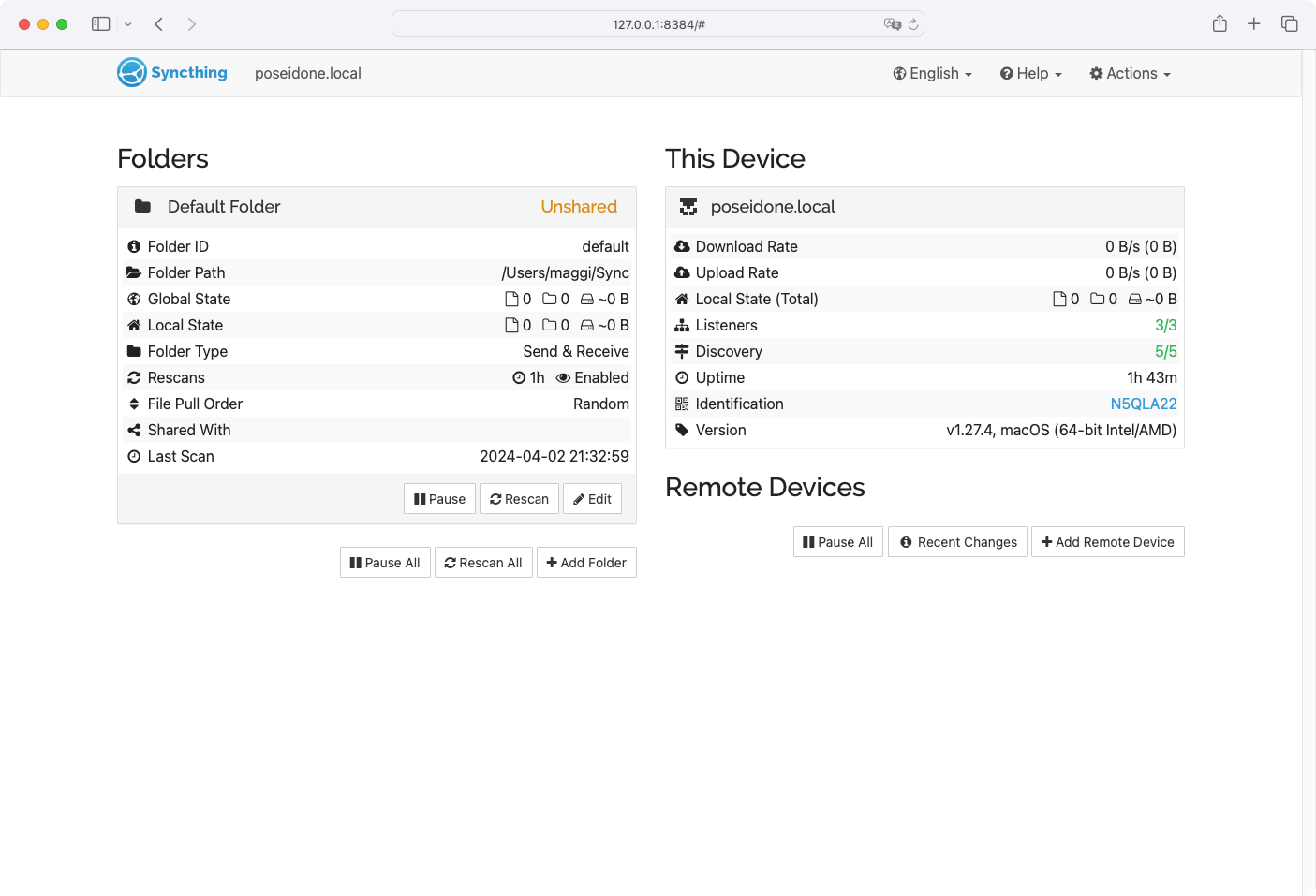Click the translate icon in address bar
Screen dimensions: 1316x896
click(892, 24)
